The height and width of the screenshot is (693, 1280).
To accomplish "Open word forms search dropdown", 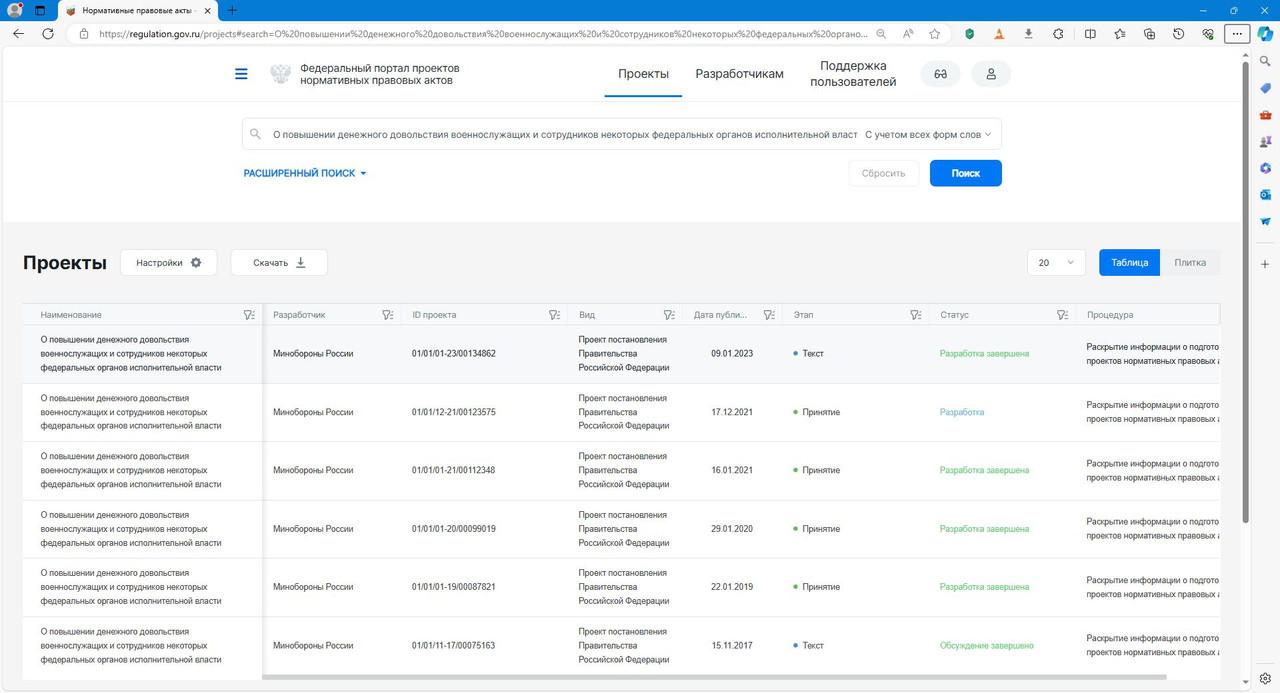I will pos(929,134).
